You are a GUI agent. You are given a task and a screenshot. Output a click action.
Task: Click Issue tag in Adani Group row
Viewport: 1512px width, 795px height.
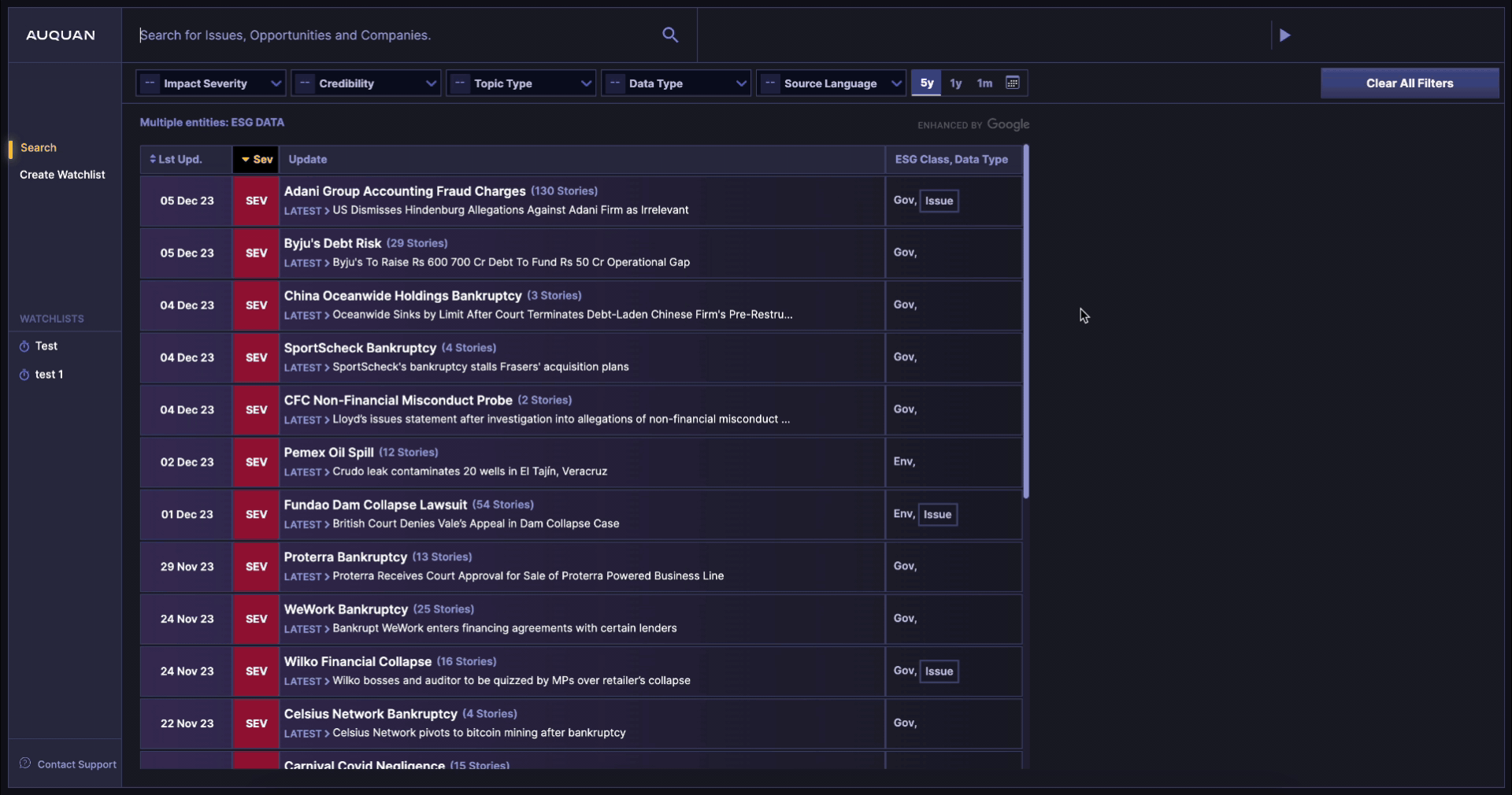[x=939, y=201]
